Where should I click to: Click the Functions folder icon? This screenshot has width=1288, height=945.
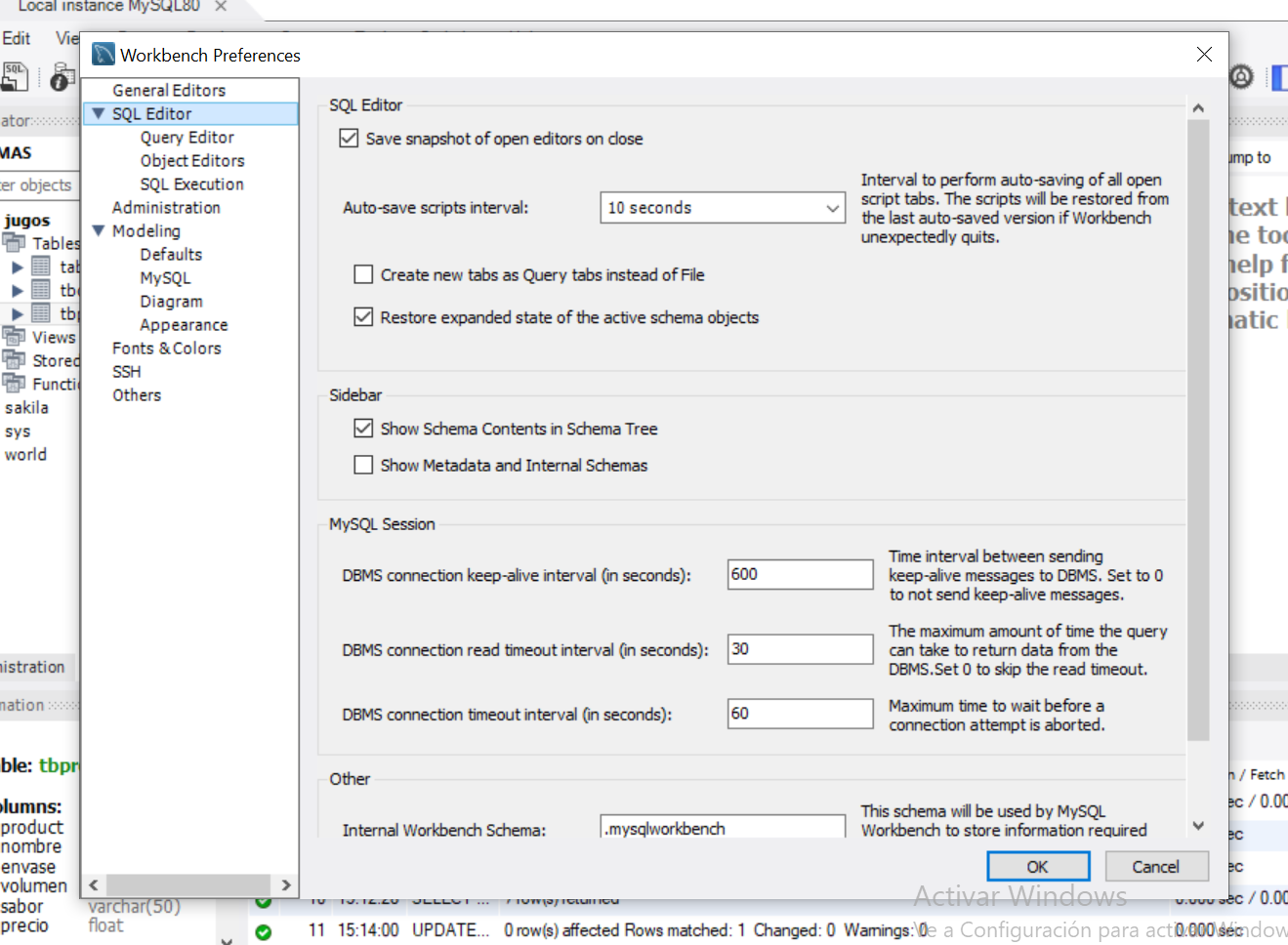[x=14, y=384]
